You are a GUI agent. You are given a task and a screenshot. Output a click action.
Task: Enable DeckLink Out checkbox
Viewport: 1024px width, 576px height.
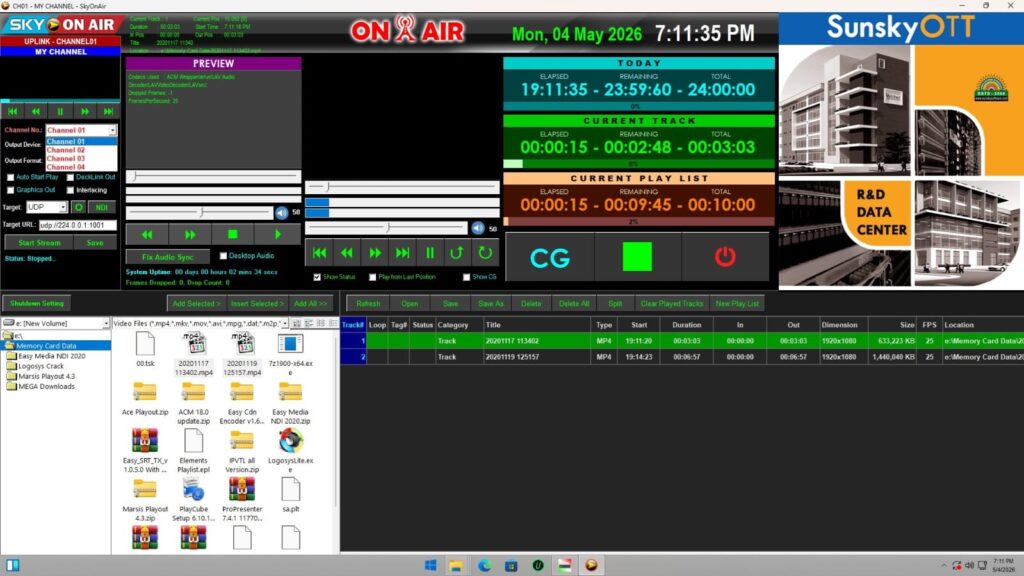point(70,177)
